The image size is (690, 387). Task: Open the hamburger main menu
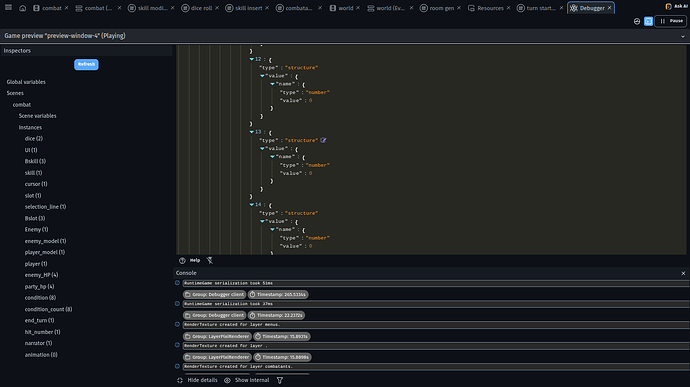click(x=8, y=7)
